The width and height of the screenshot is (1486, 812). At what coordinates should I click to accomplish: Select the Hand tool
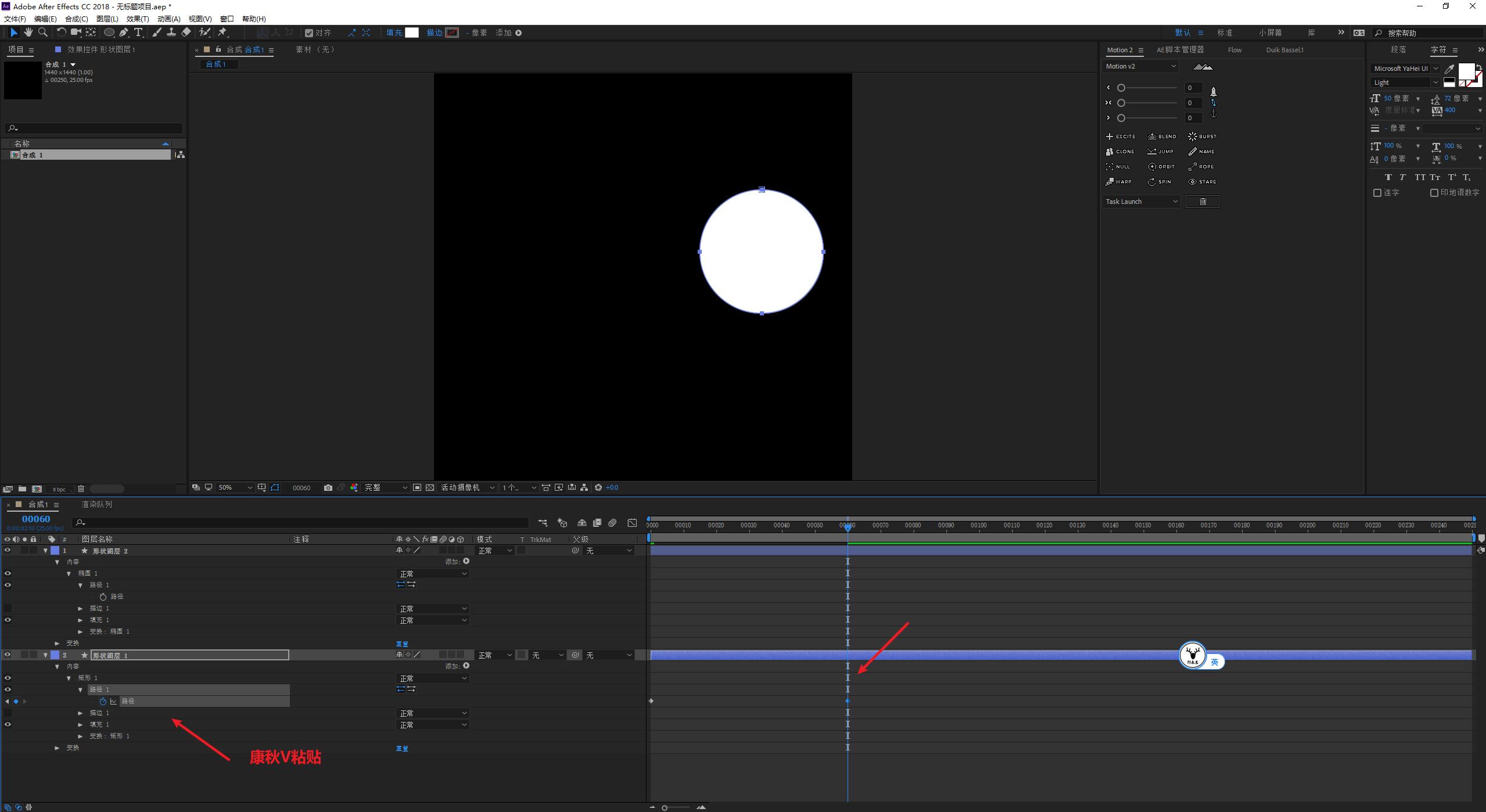[28, 33]
